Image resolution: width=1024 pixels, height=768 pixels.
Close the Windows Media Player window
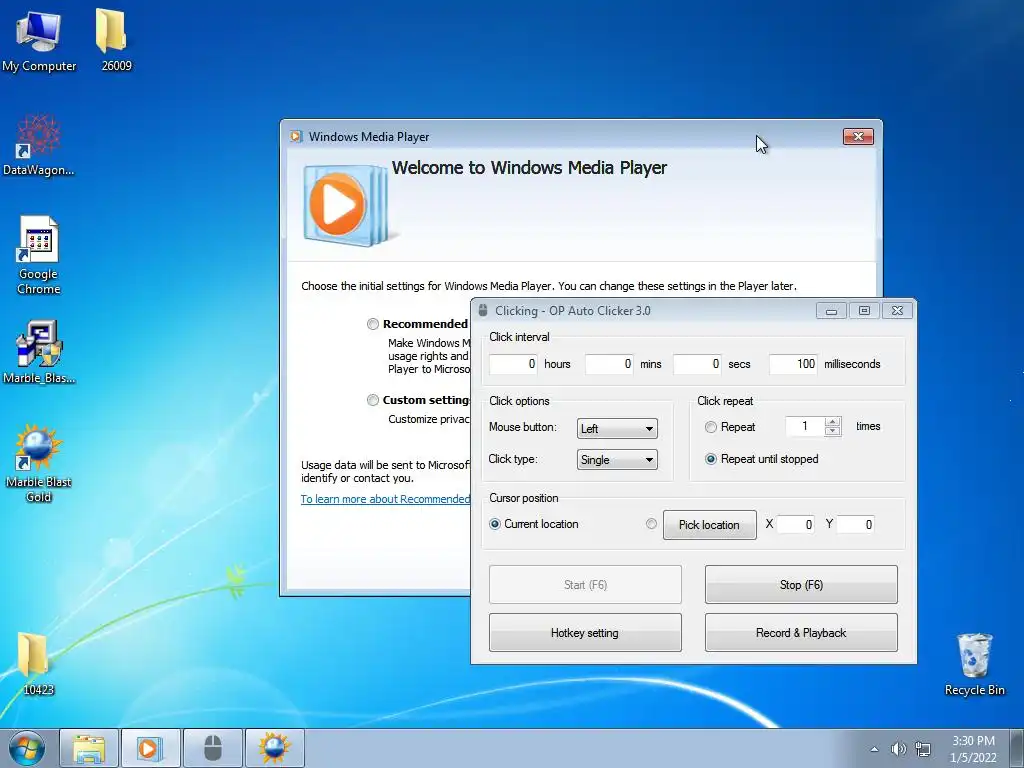pos(858,136)
